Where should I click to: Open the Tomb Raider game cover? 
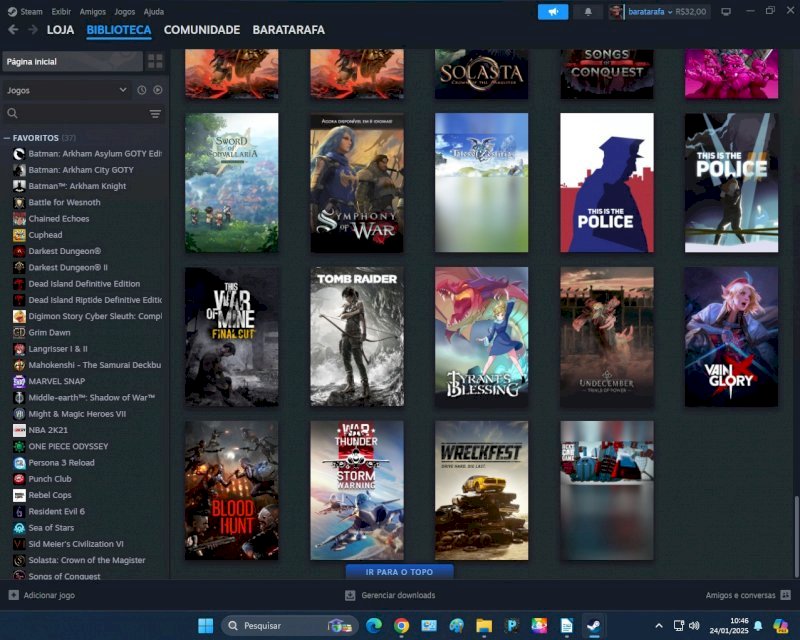(x=357, y=337)
